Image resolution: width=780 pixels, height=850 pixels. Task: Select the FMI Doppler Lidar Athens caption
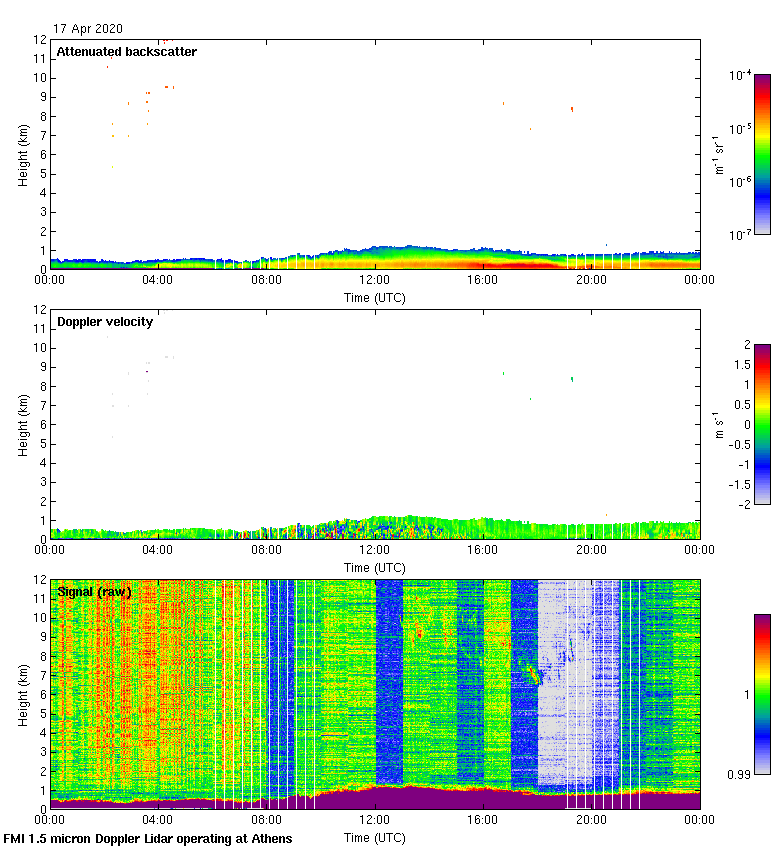[x=148, y=838]
